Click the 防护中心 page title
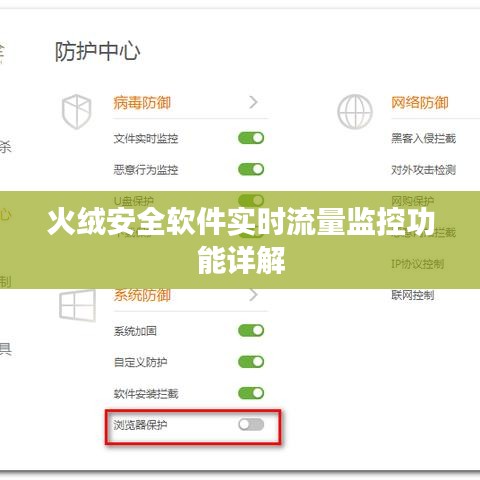 pos(97,52)
